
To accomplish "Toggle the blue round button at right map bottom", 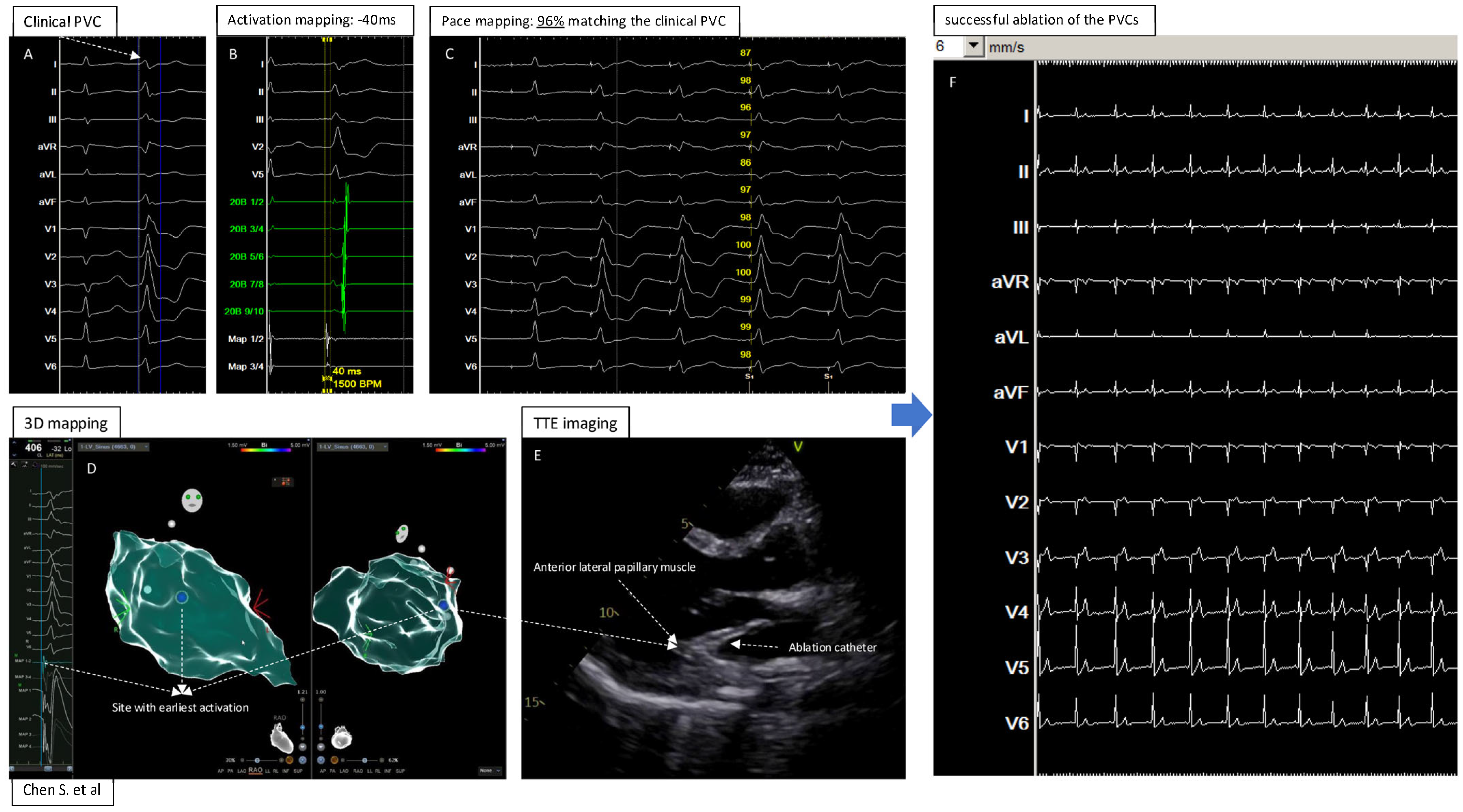I will pos(321,760).
